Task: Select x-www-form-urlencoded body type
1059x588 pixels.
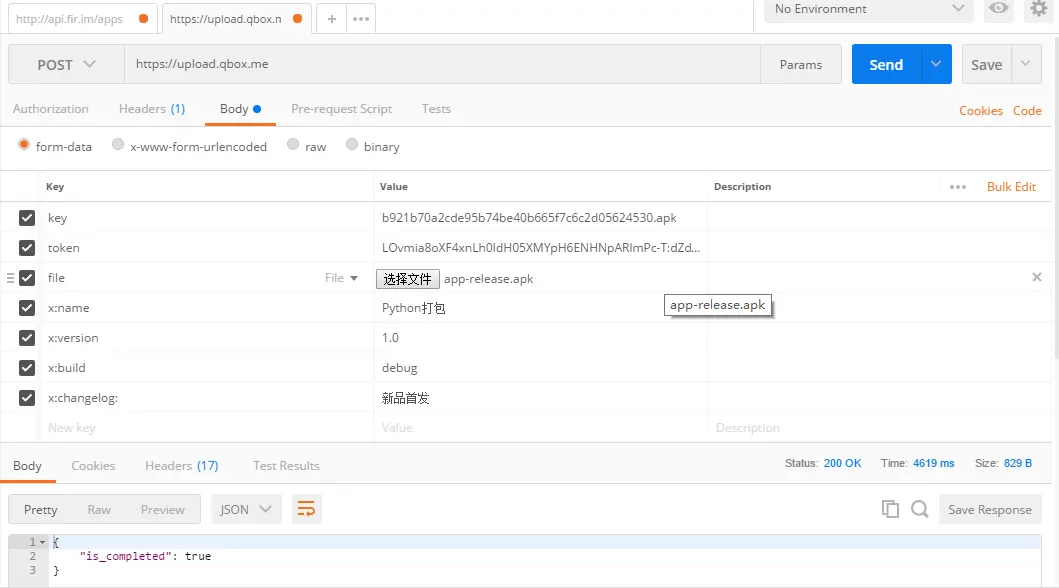Action: [118, 144]
